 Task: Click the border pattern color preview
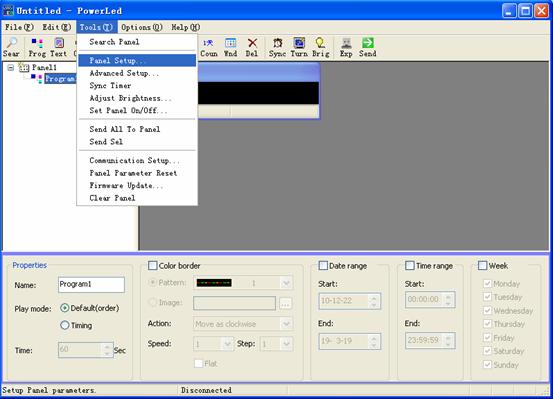click(x=214, y=283)
